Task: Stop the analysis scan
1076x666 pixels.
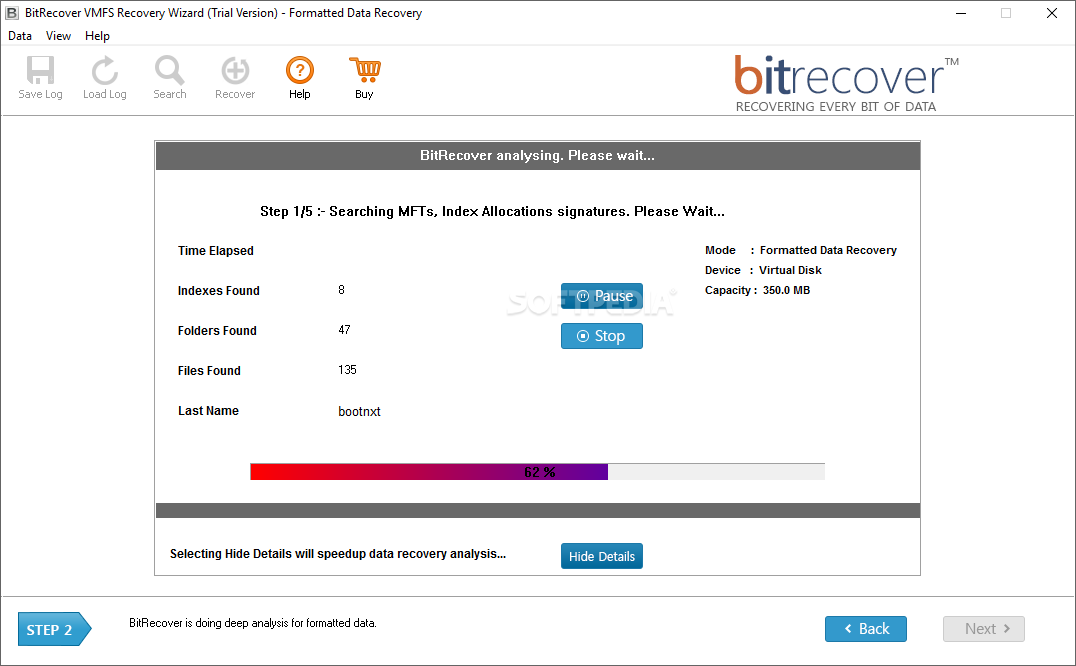Action: [602, 336]
